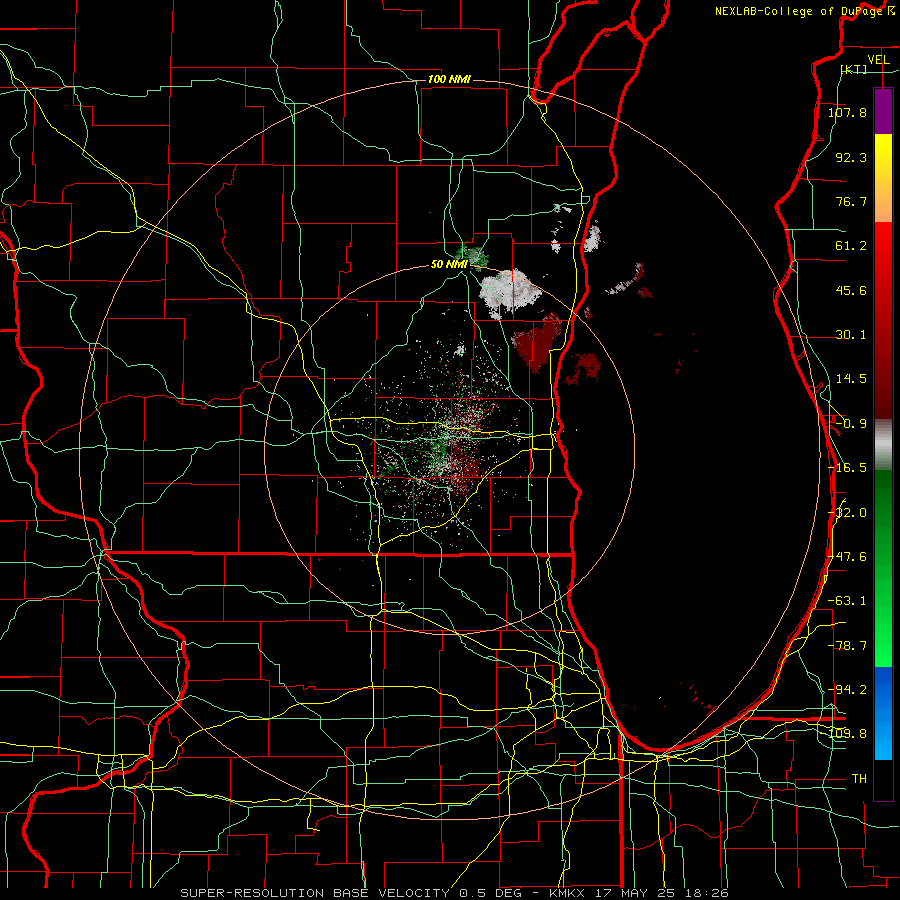This screenshot has height=900, width=900.
Task: Select the 14.5 value on velocity scale
Action: click(851, 379)
